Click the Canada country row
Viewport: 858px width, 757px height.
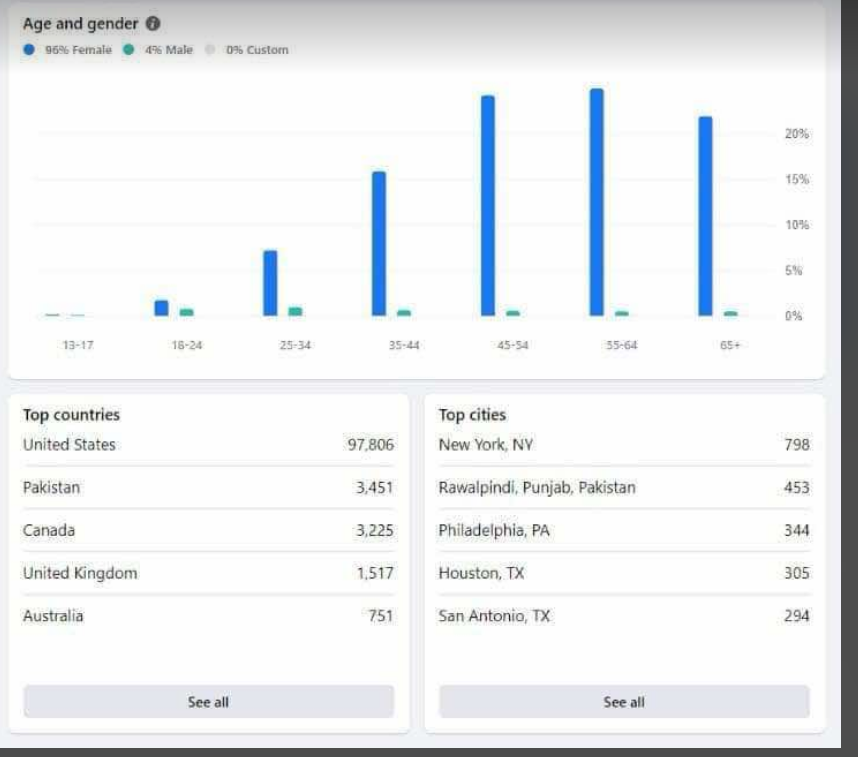pyautogui.click(x=208, y=530)
